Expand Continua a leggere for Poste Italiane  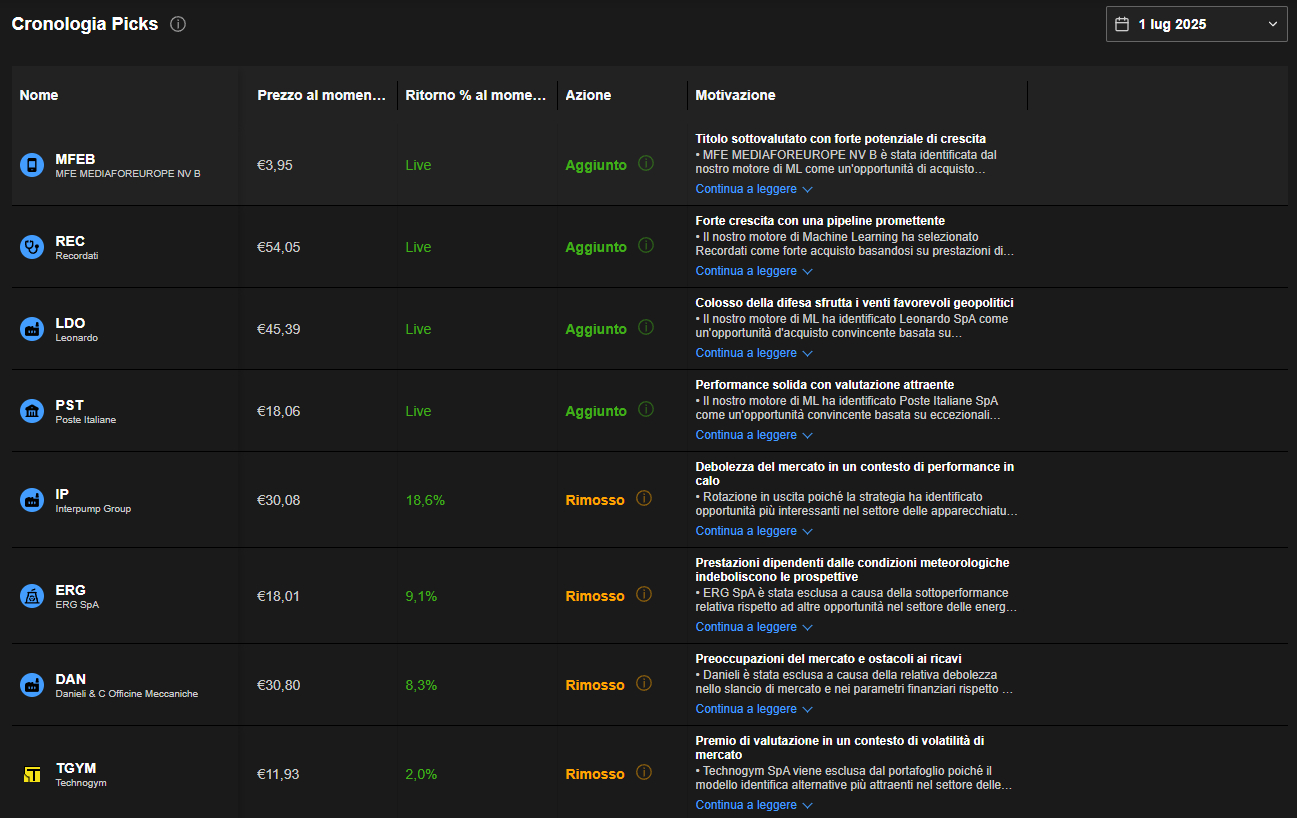754,435
